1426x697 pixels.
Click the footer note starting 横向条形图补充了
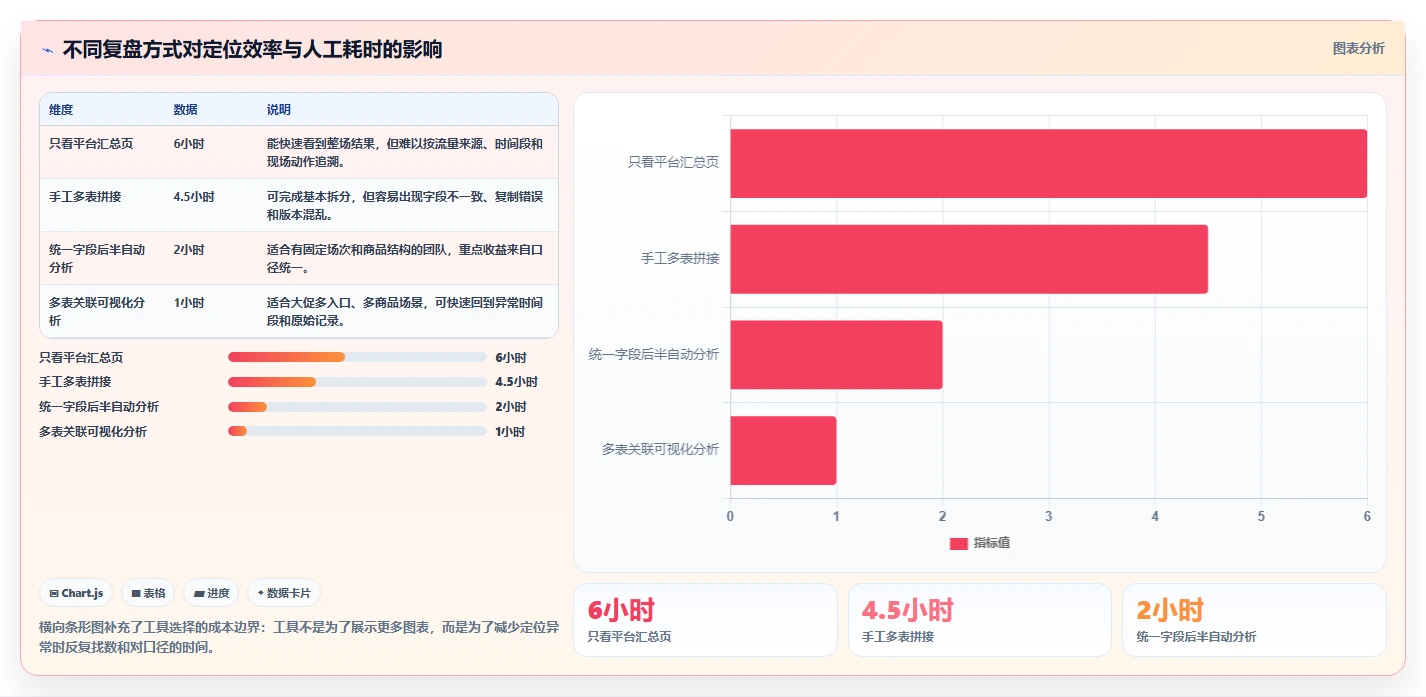(298, 637)
